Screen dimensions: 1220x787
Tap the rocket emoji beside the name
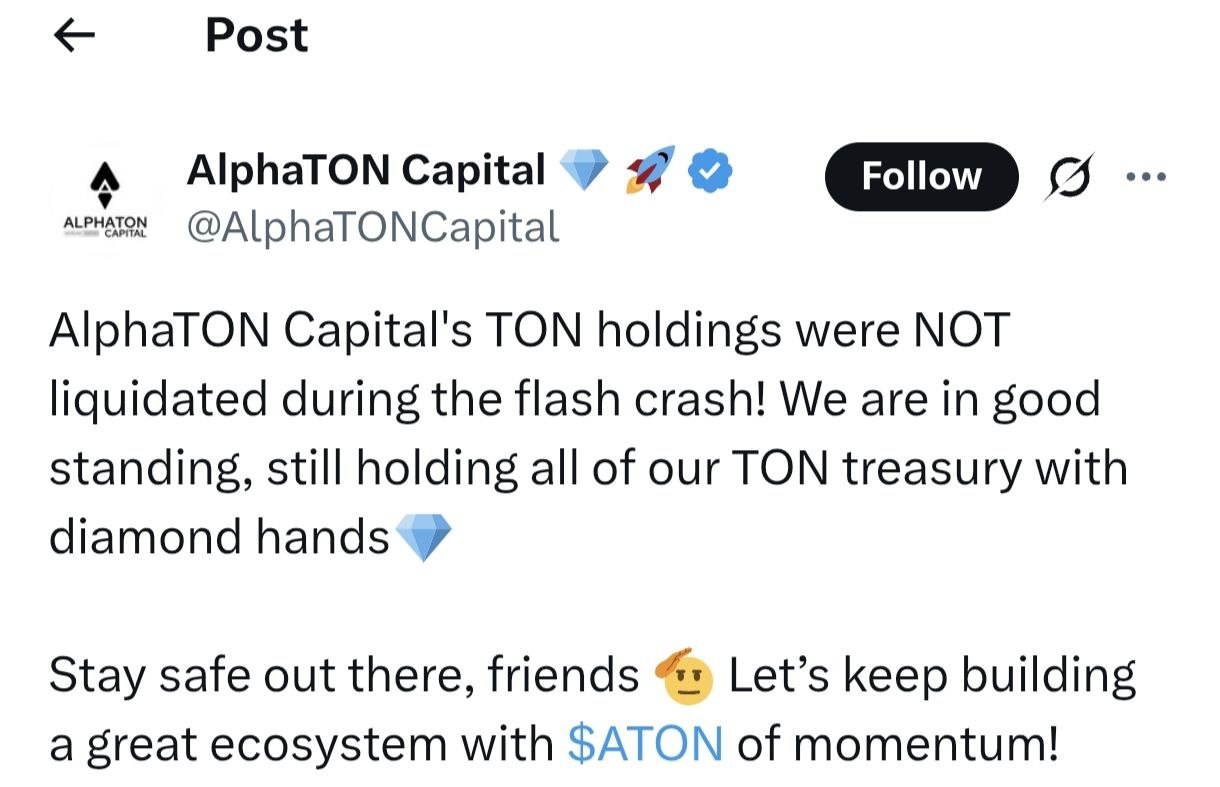[x=650, y=170]
